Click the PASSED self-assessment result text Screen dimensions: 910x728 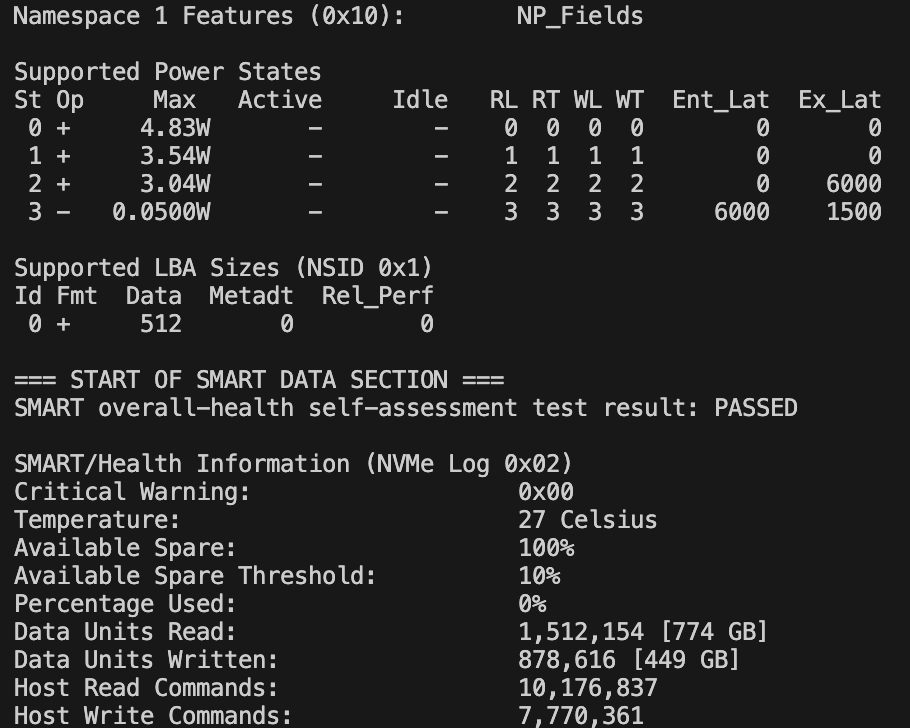755,408
